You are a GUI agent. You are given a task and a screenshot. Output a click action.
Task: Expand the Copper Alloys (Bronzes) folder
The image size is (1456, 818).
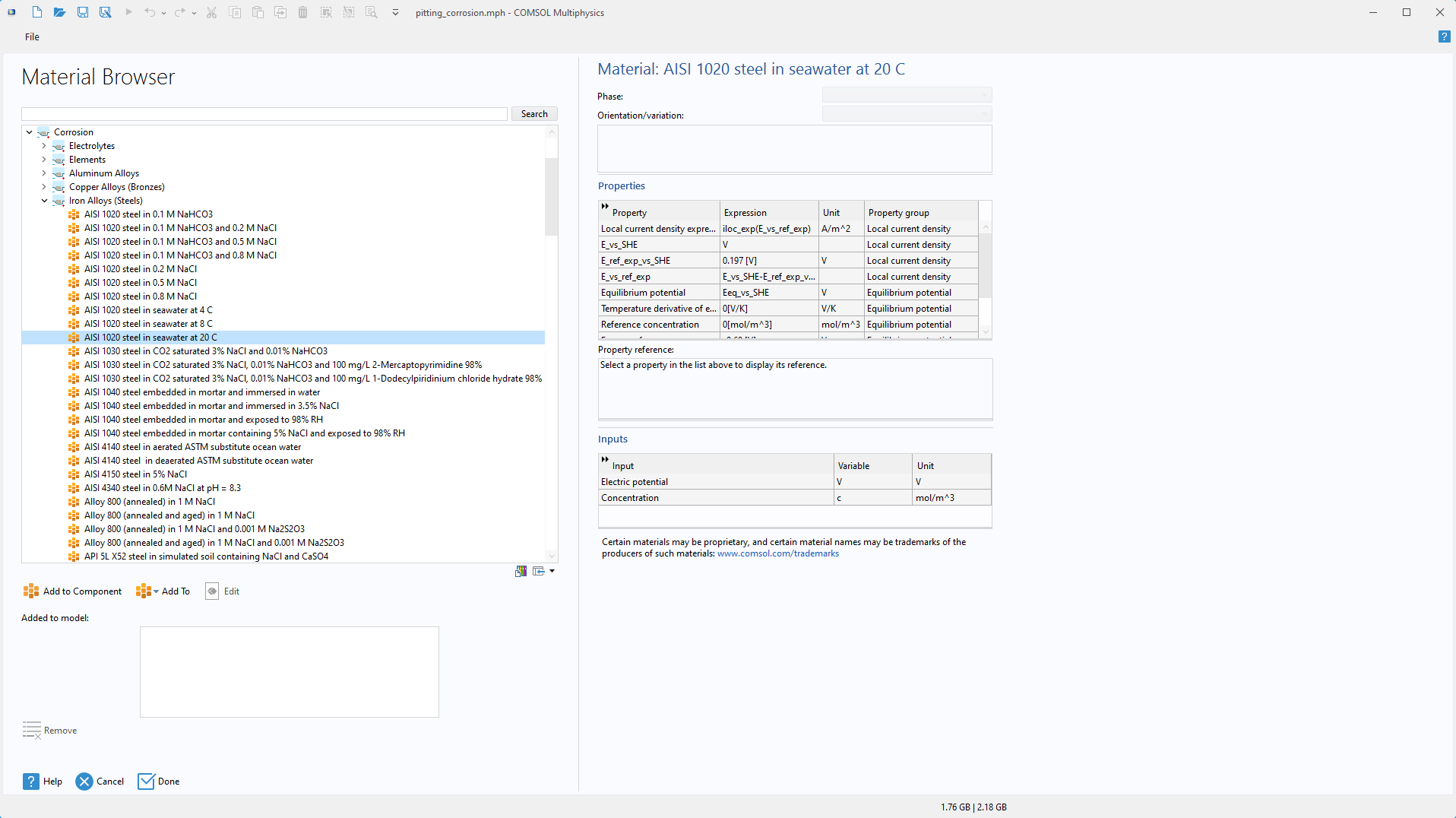tap(44, 187)
